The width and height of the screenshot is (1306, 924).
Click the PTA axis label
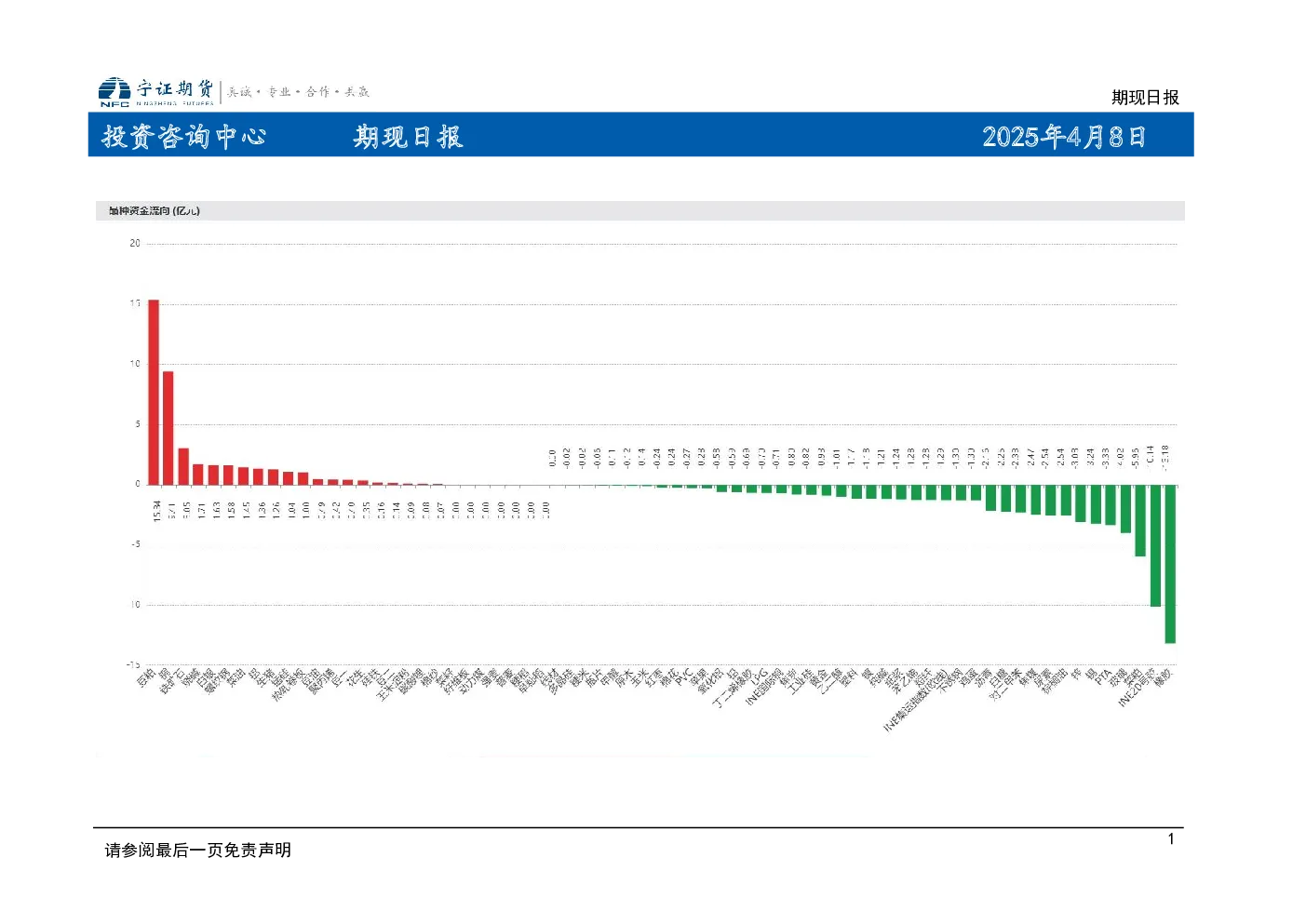point(1104,677)
